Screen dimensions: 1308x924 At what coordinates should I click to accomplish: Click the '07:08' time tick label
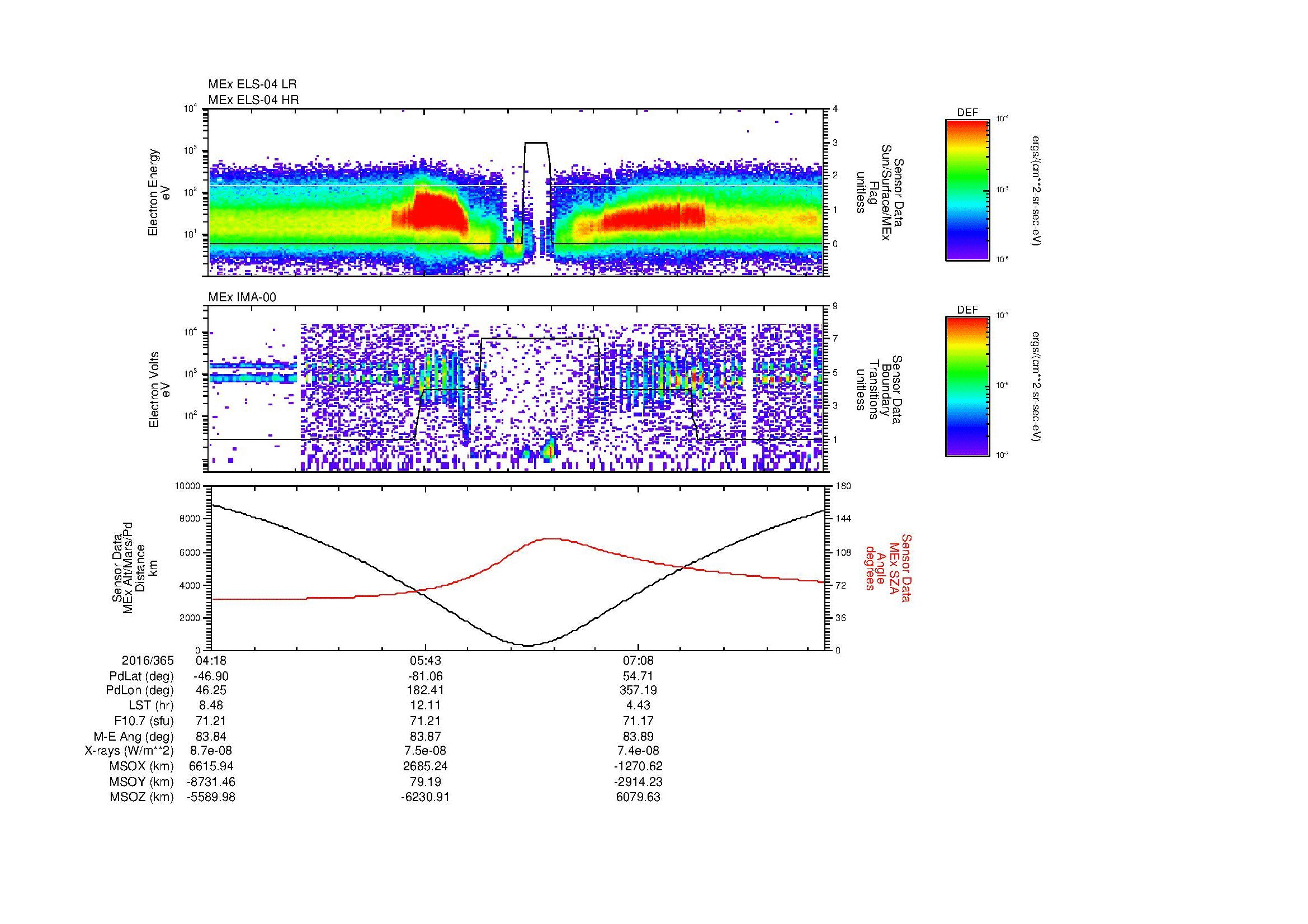(638, 660)
